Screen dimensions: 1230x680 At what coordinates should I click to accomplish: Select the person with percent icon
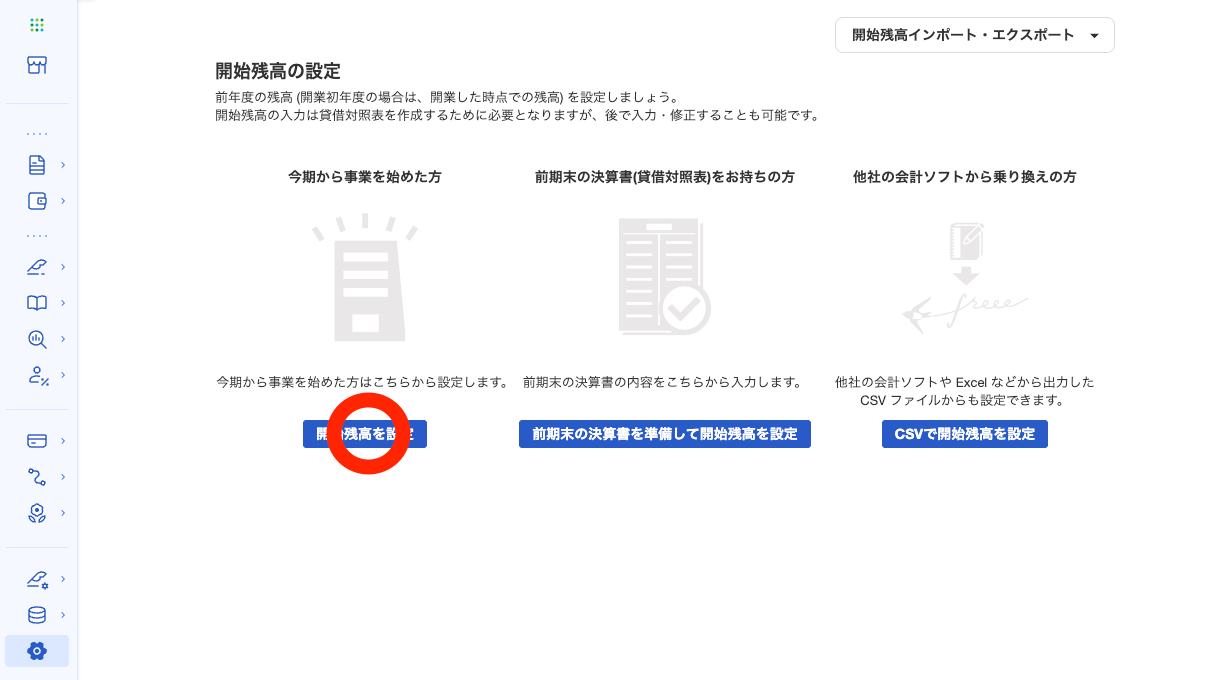[37, 376]
